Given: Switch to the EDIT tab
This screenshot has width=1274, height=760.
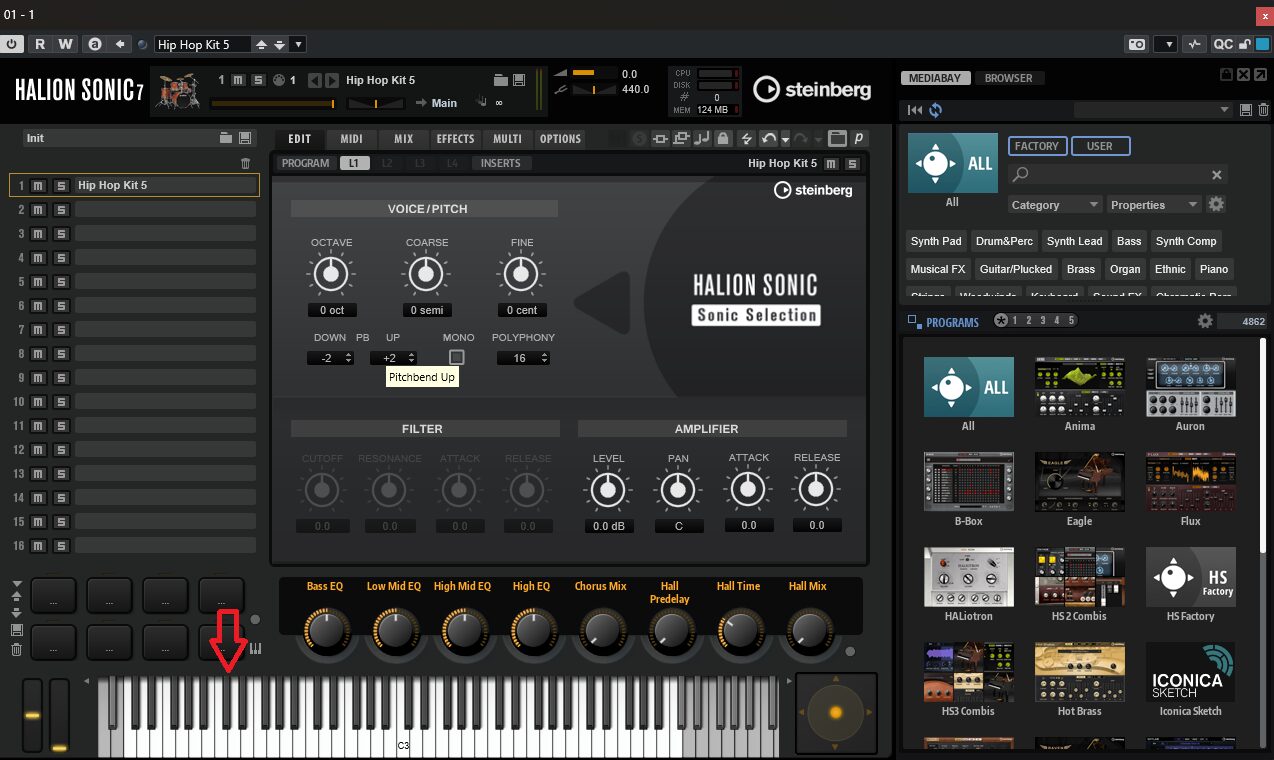Looking at the screenshot, I should click(300, 139).
